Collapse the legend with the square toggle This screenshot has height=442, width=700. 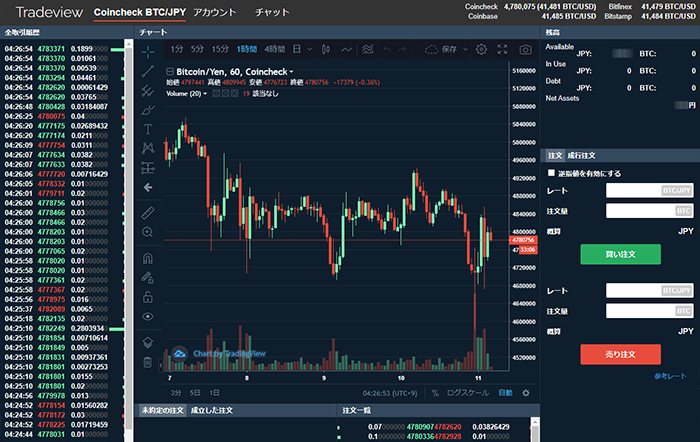click(x=170, y=71)
